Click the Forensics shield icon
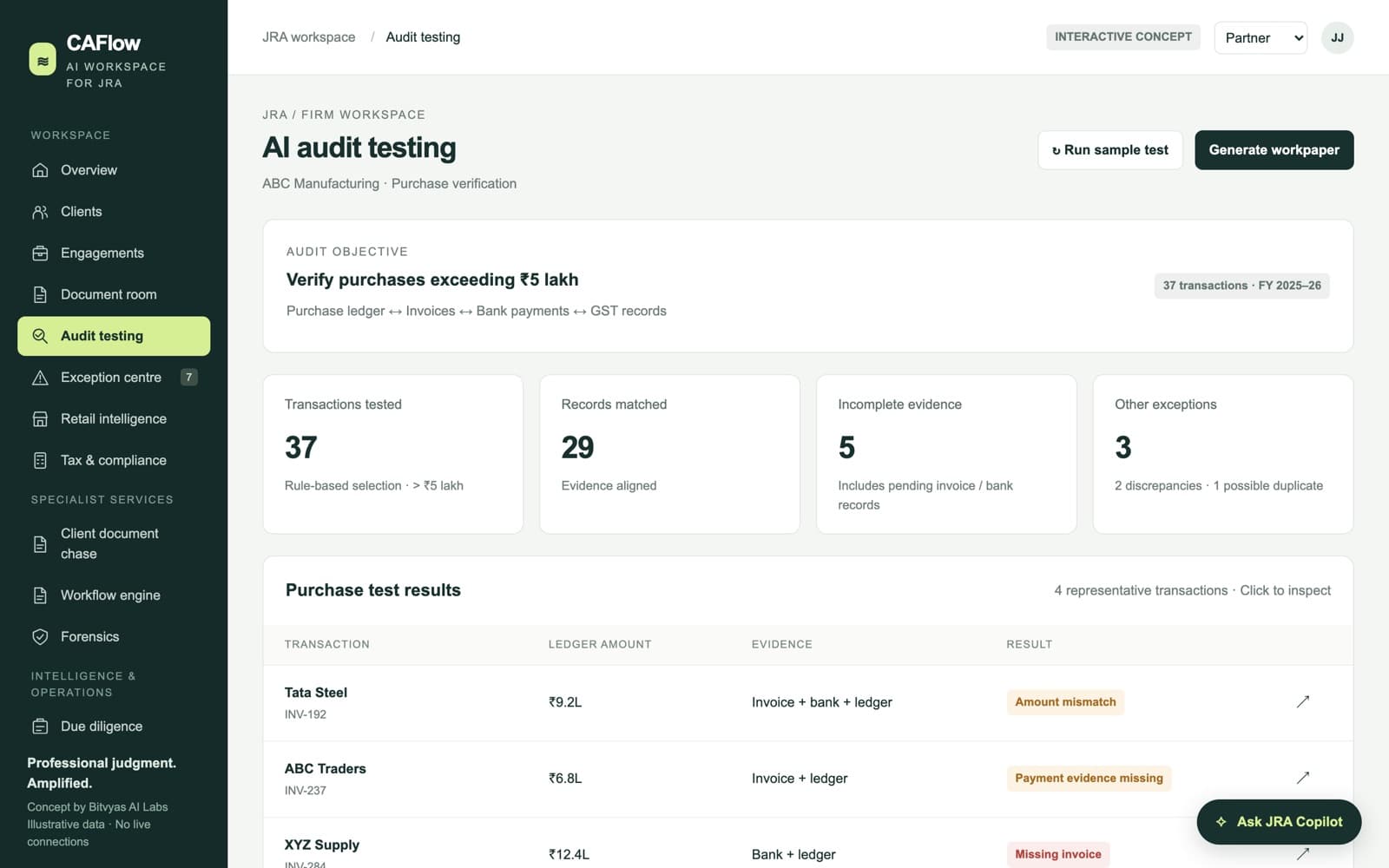Screen dimensions: 1389x868 40,637
